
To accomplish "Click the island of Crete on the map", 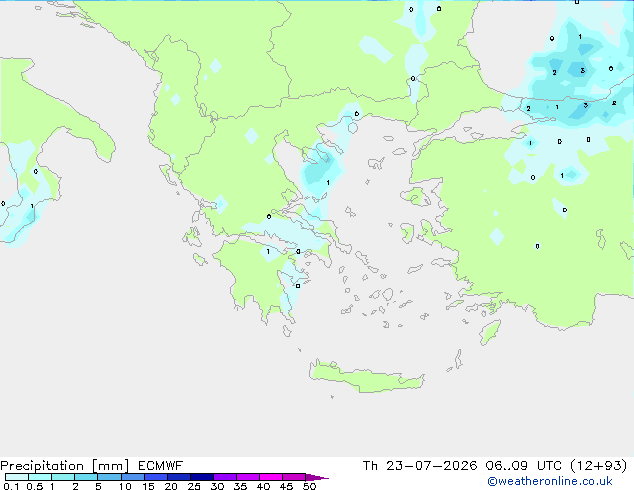I will [366, 376].
